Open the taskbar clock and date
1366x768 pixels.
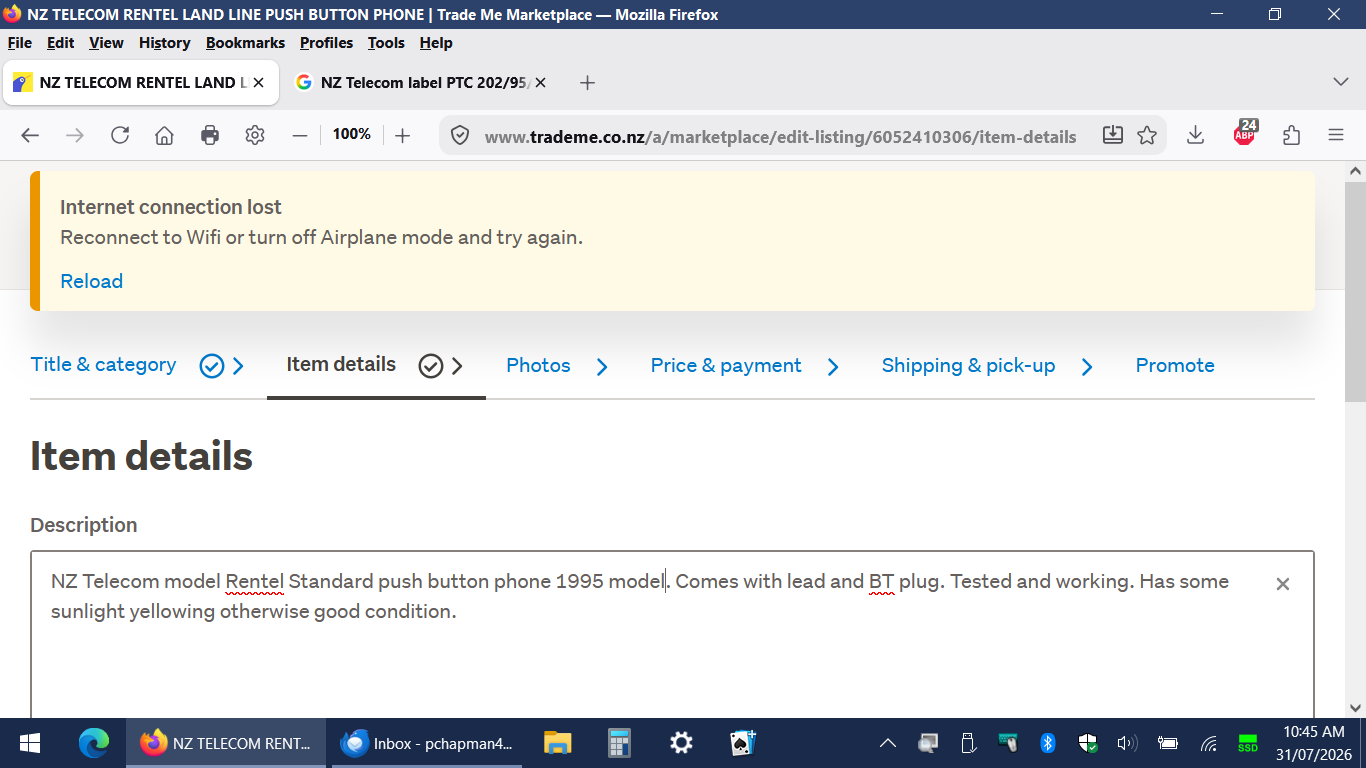1313,743
